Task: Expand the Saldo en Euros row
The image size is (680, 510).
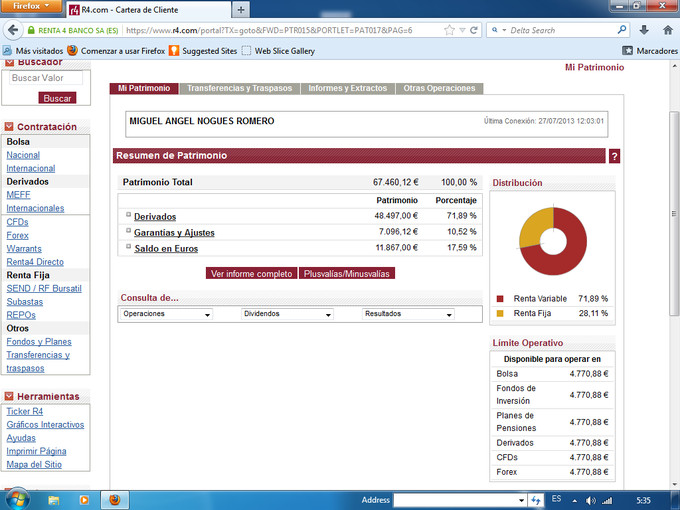Action: (129, 248)
